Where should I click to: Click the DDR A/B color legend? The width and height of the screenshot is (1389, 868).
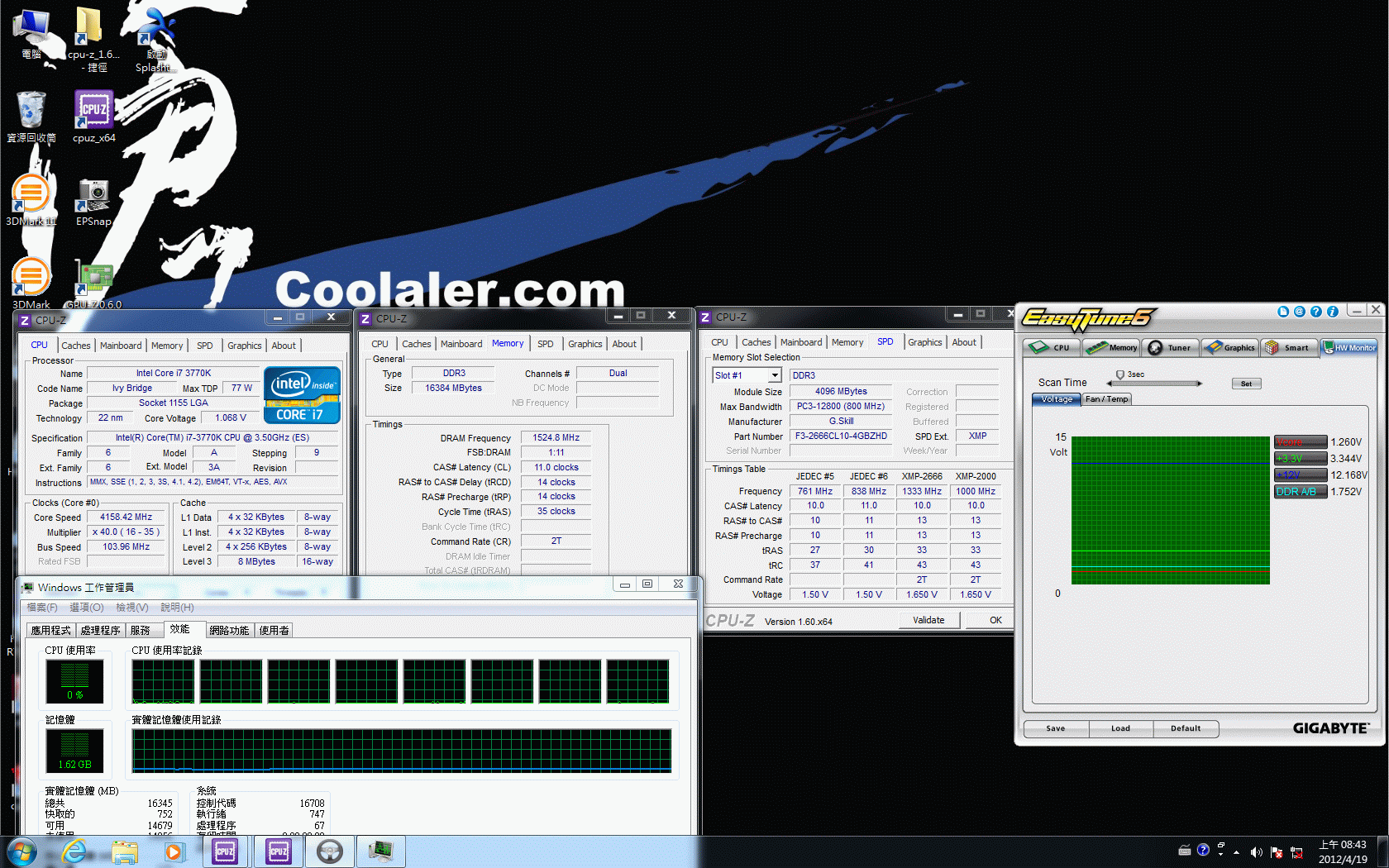[1301, 491]
